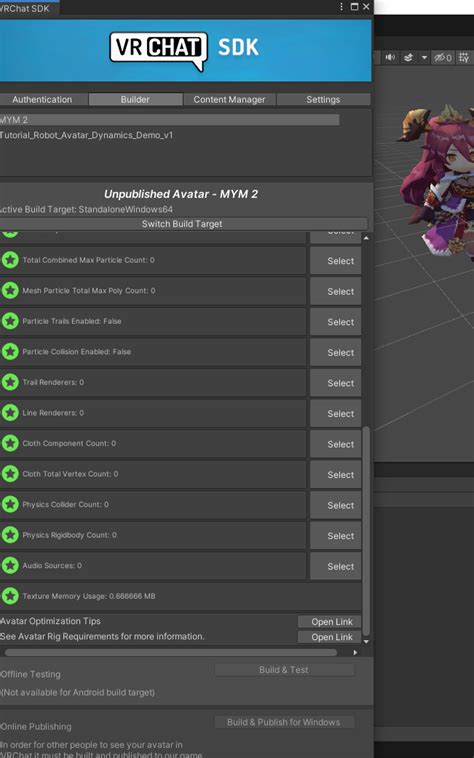The height and width of the screenshot is (758, 474).
Task: Click green star beside Physics Rigidbody Count
Action: pos(10,535)
